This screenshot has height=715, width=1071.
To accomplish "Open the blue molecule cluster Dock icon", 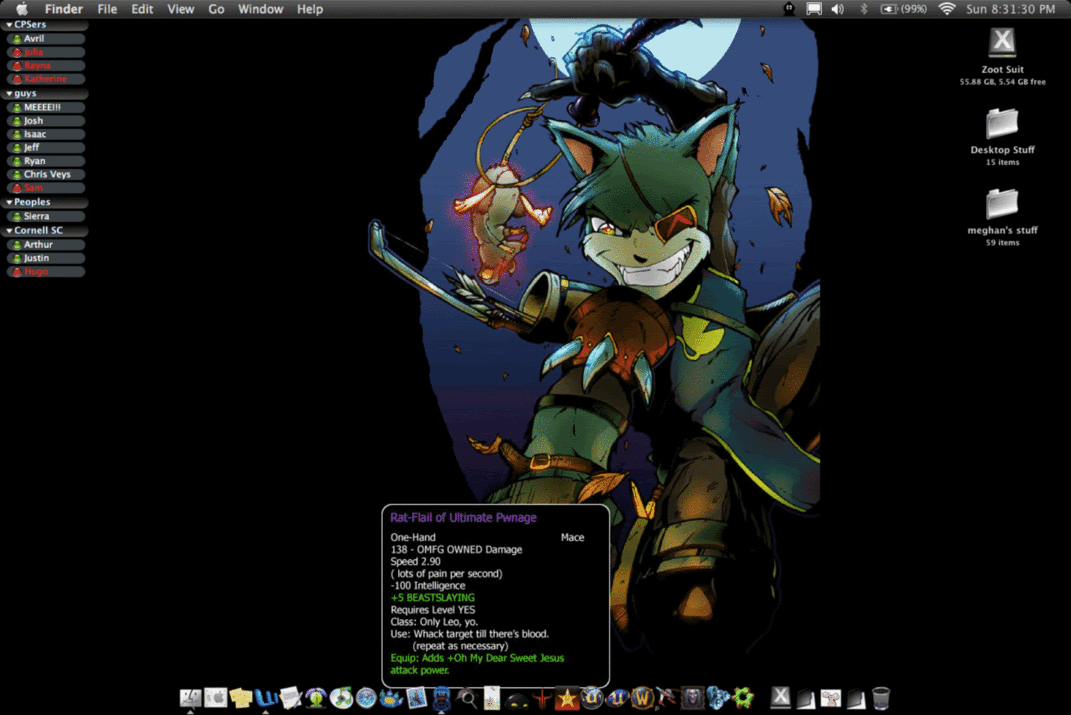I will pos(718,698).
